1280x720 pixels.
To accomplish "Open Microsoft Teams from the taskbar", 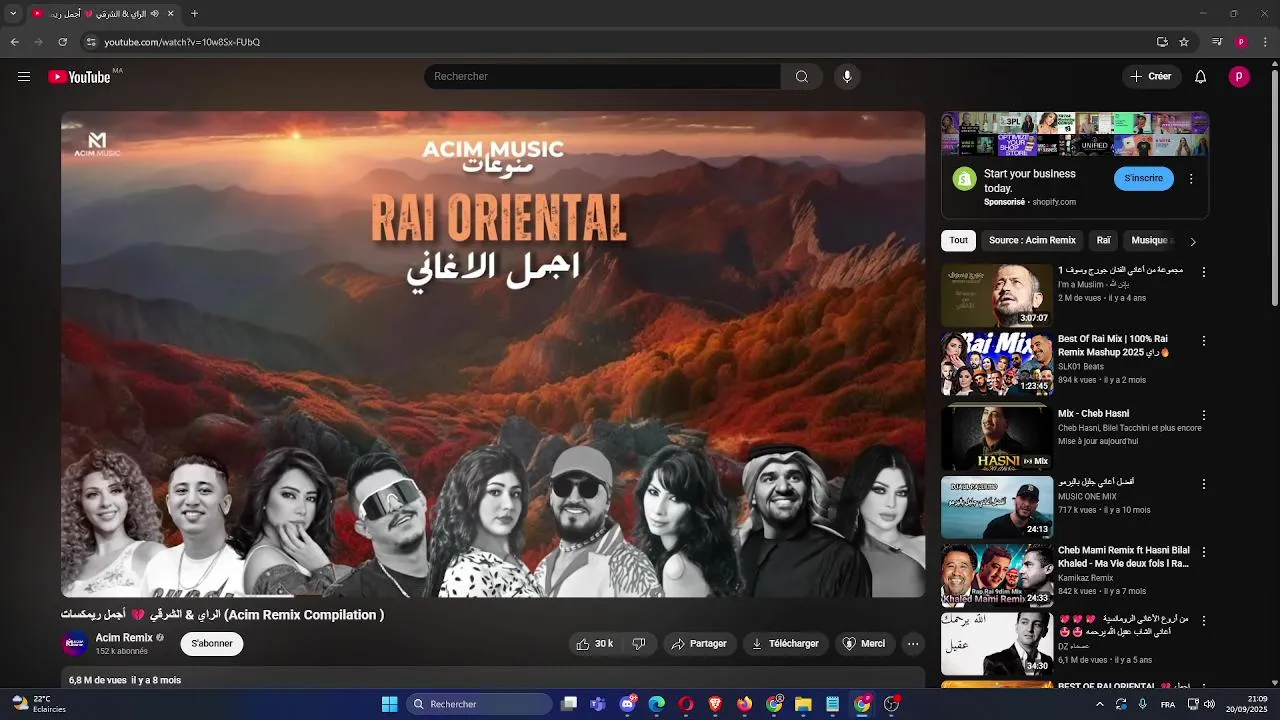I will 598,704.
